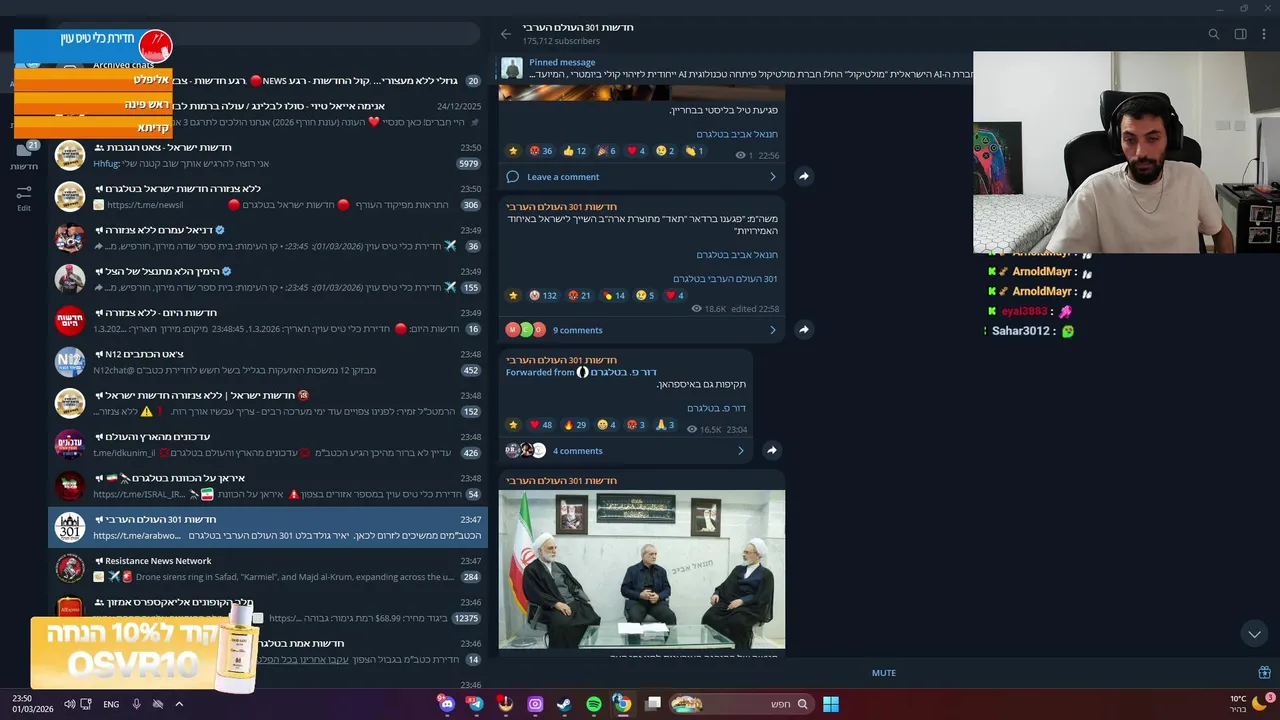Select the חדשות 301 העולם הערבי chat row
The image size is (1280, 720).
(x=268, y=528)
